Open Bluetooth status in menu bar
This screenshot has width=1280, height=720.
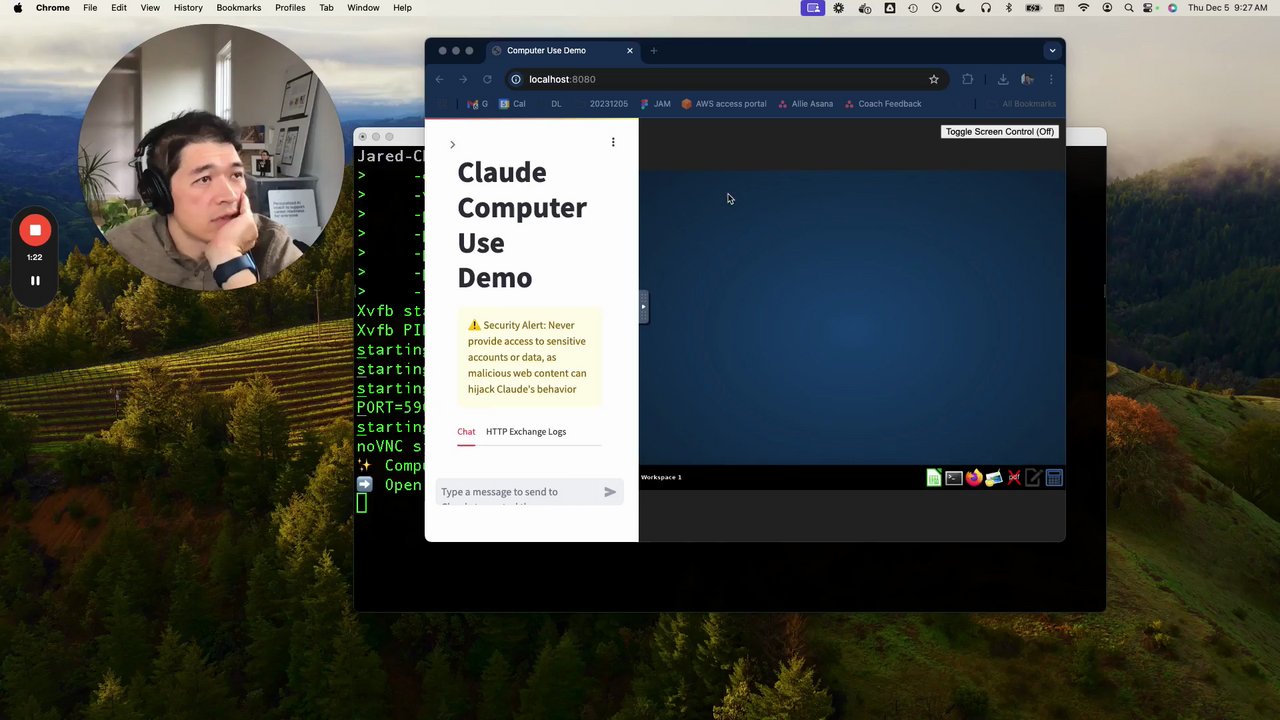point(1008,8)
